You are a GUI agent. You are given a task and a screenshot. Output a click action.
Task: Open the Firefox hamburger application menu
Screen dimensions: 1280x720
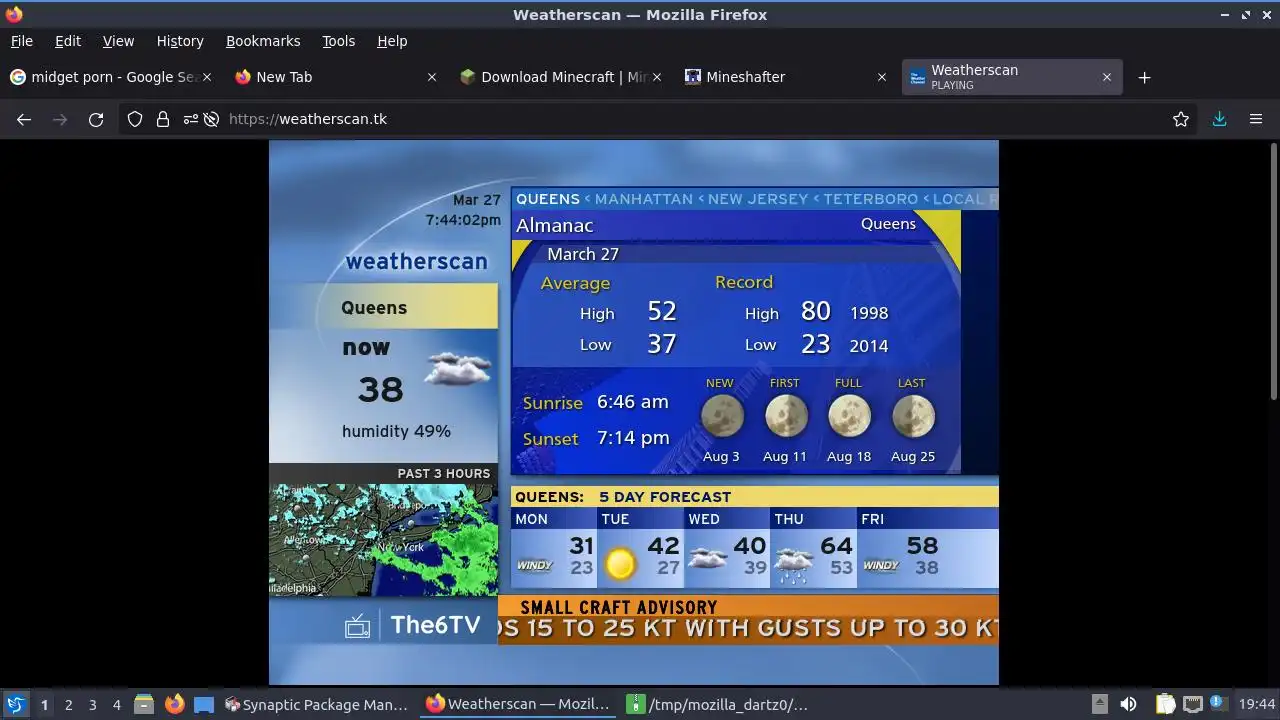coord(1256,119)
